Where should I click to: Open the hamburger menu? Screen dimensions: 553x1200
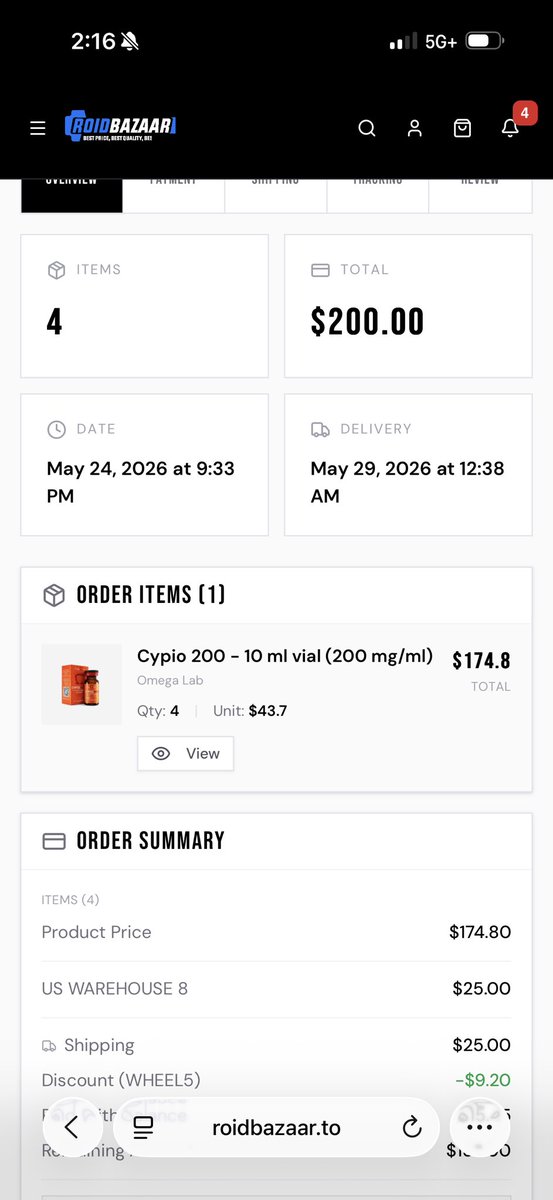pos(38,128)
